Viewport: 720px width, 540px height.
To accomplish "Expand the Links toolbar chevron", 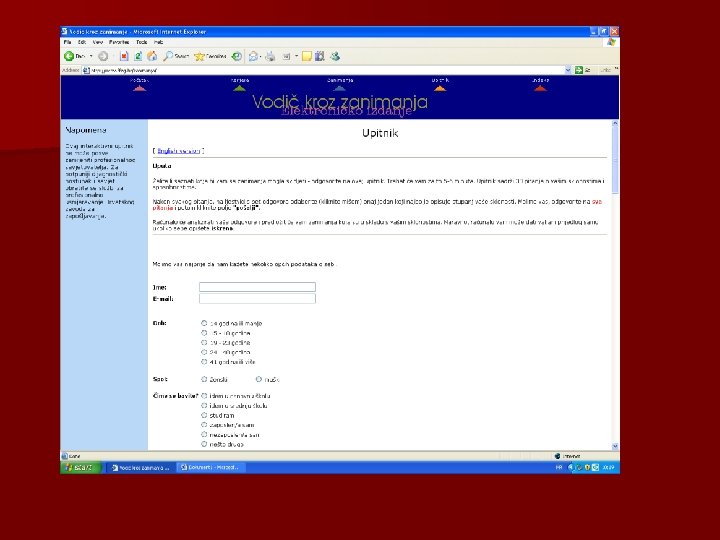I will tap(616, 69).
